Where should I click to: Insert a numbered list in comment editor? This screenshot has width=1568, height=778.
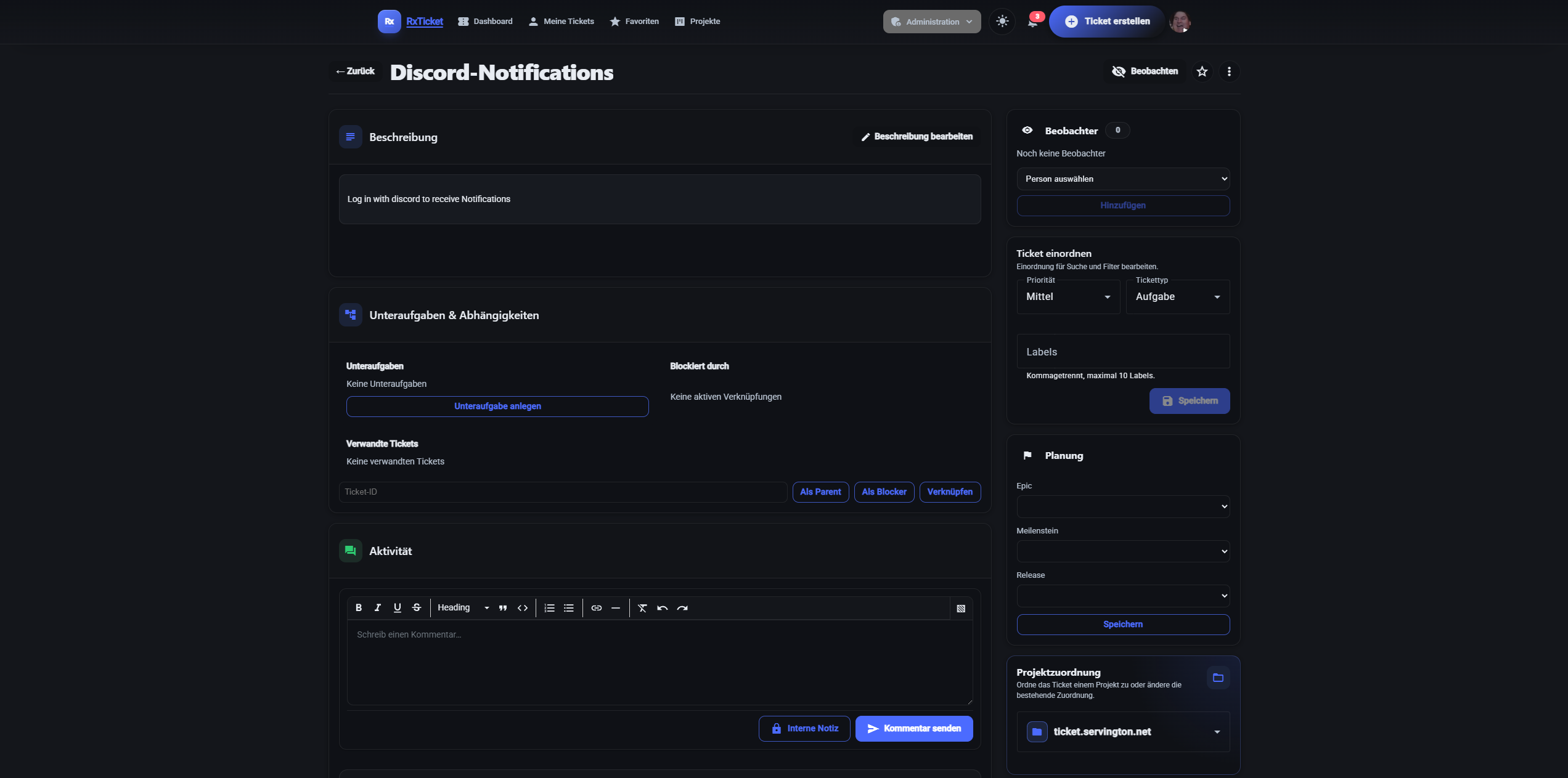550,608
